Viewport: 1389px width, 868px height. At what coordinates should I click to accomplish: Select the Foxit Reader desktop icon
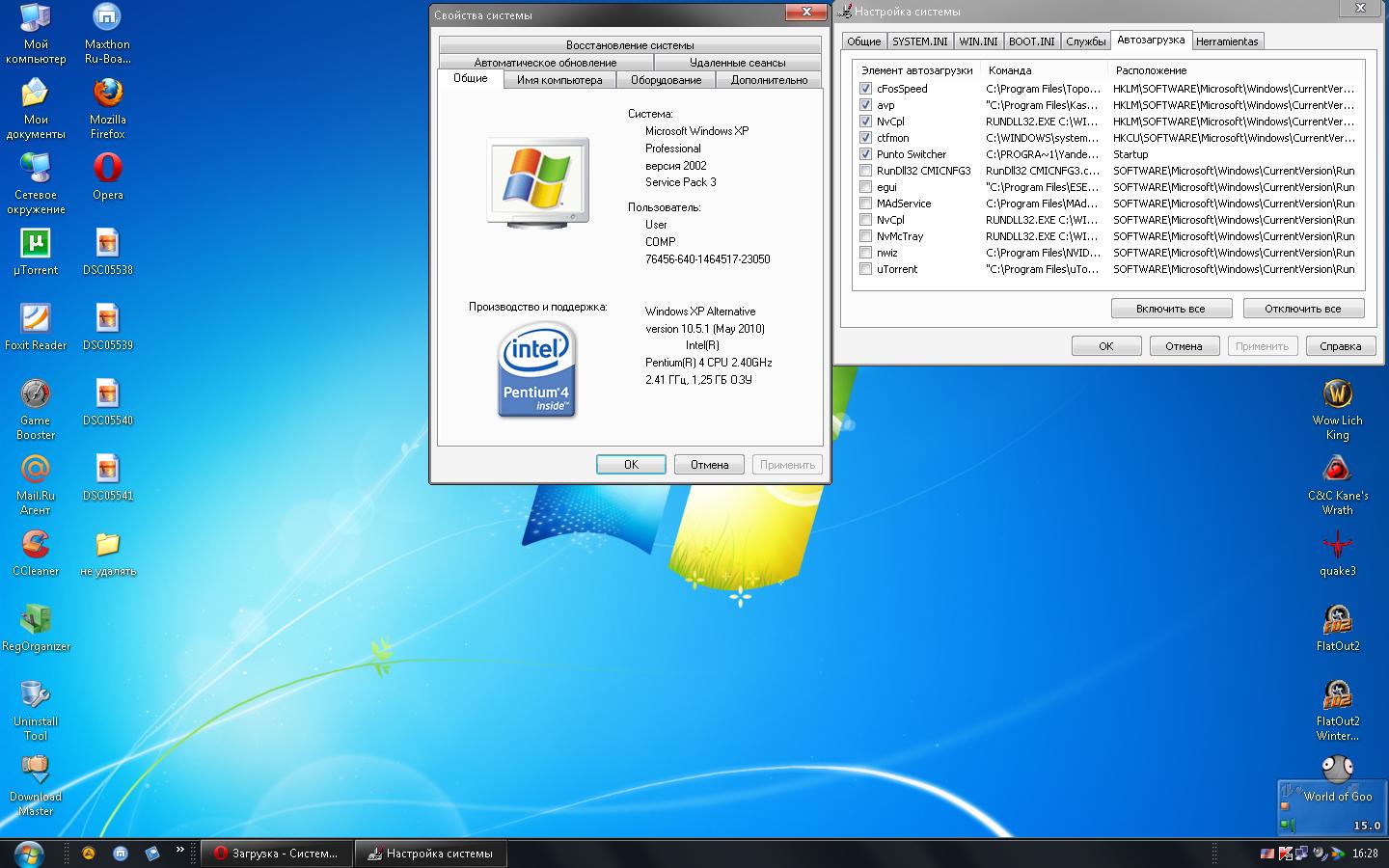pyautogui.click(x=36, y=320)
